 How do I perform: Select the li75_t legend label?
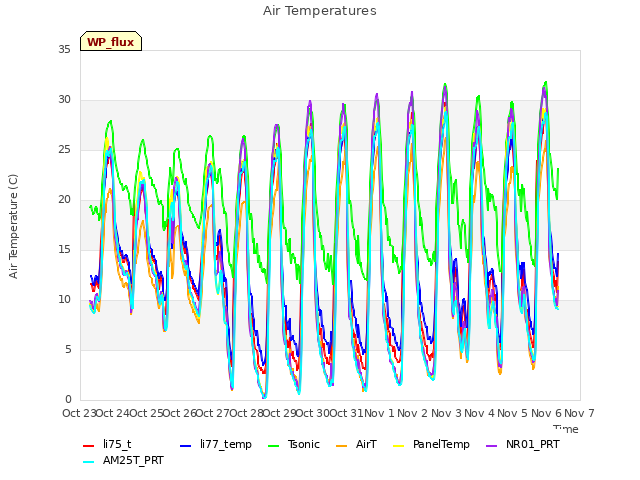[x=117, y=444]
